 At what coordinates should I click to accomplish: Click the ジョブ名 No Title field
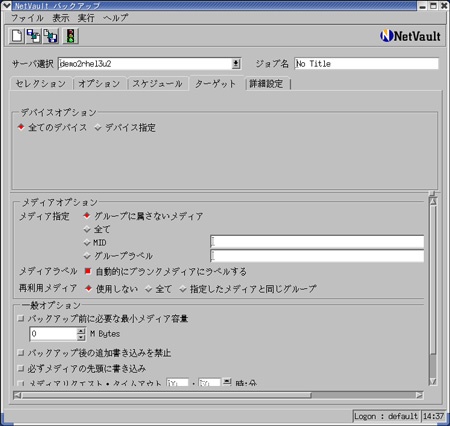click(366, 64)
